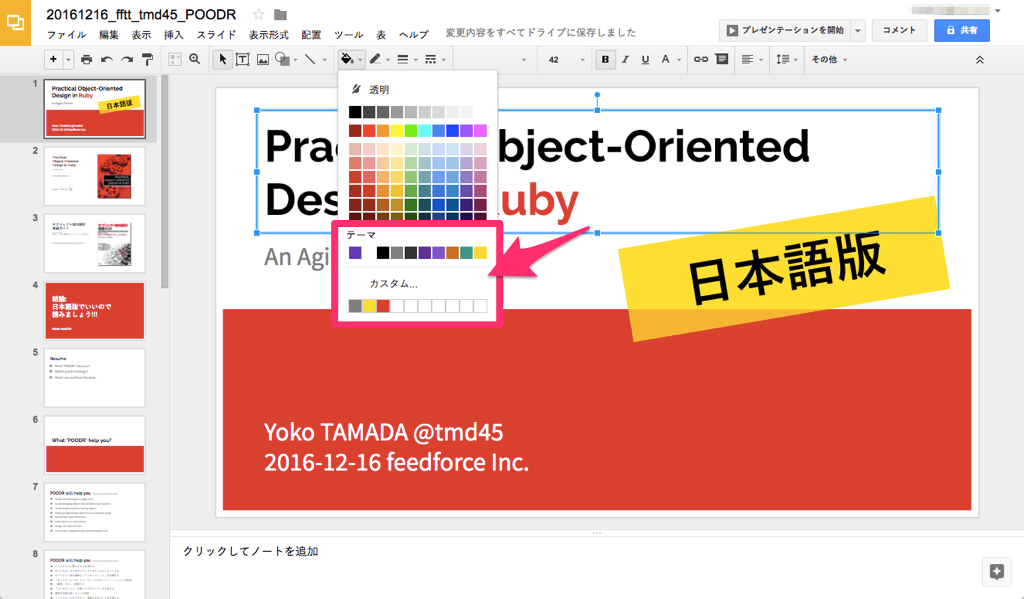The image size is (1024, 599).
Task: Select slide 2 thumbnail in the filmstrip
Action: point(95,176)
